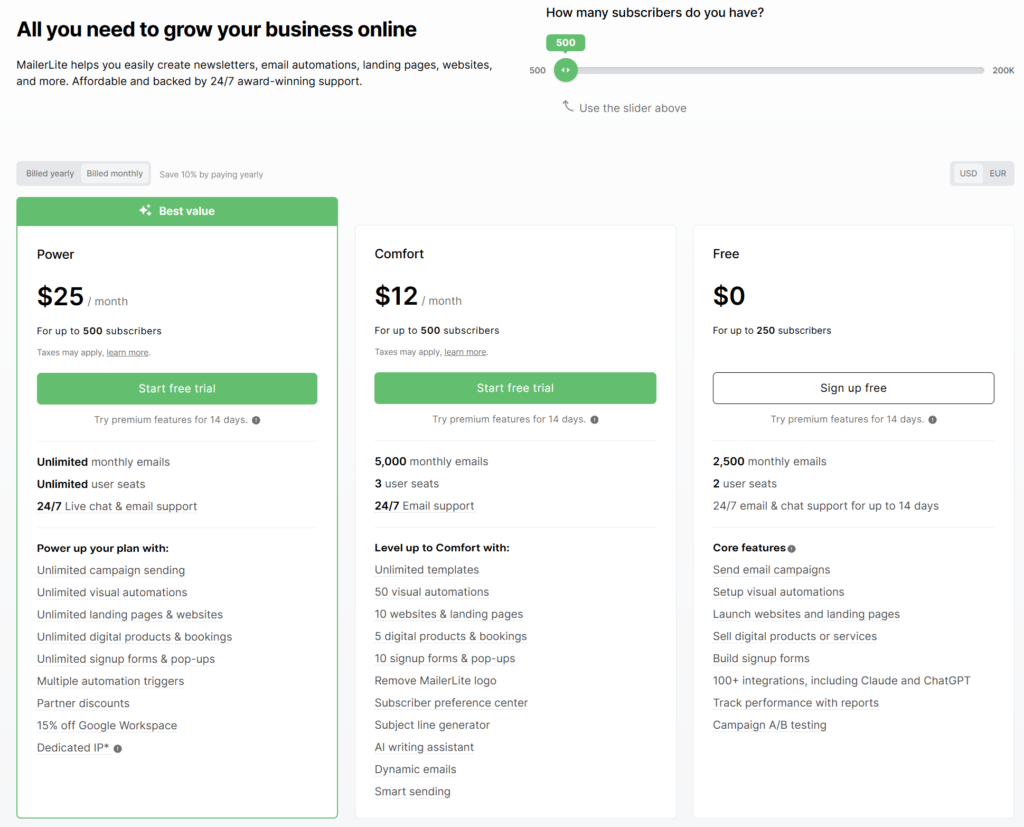1024x827 pixels.
Task: Click 15% off Google Workspace feature
Action: (x=107, y=726)
